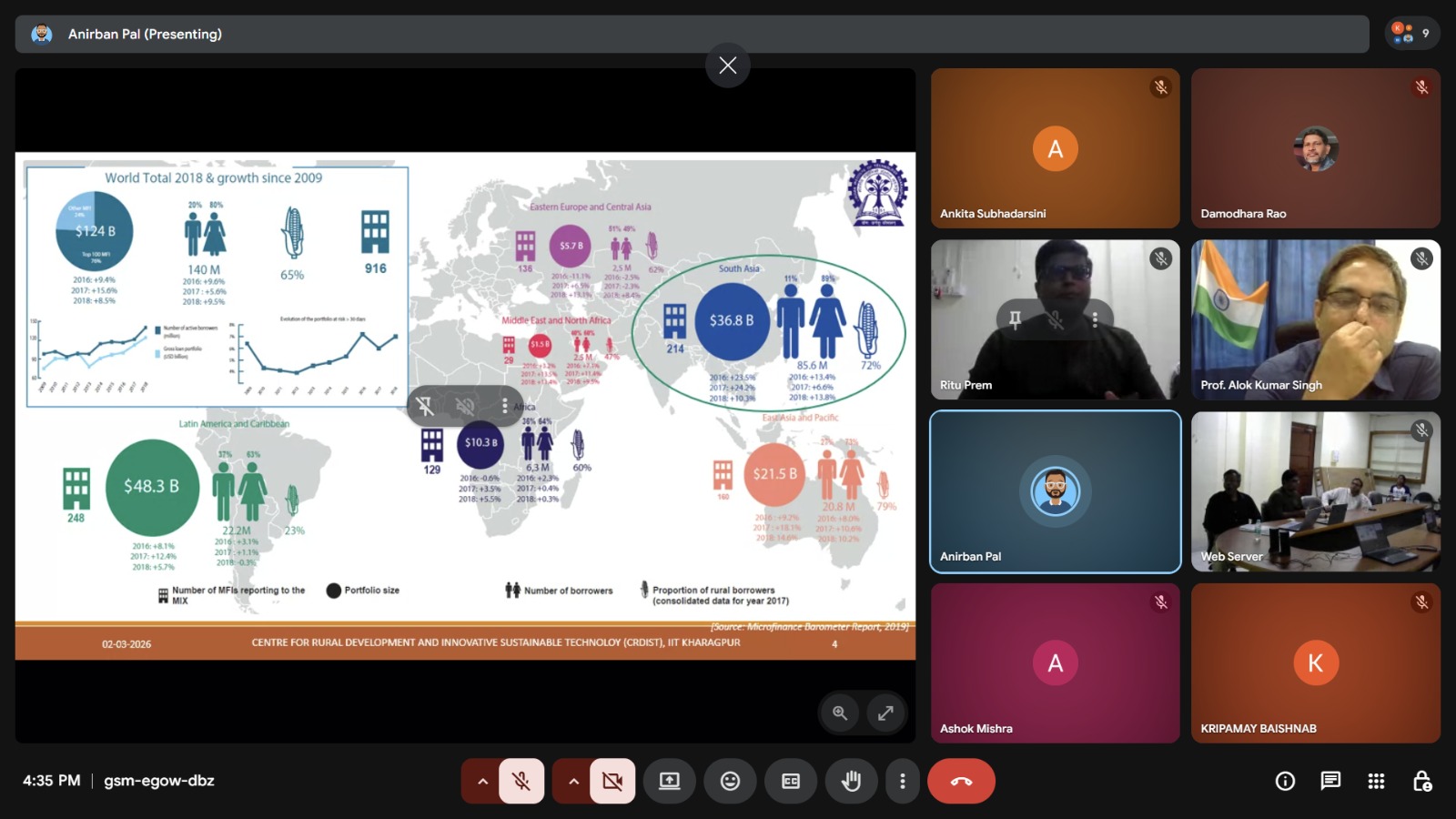Screen dimensions: 1456x819
Task: Select Prof. Alok Kumar Singh's video tile
Action: tap(1315, 319)
